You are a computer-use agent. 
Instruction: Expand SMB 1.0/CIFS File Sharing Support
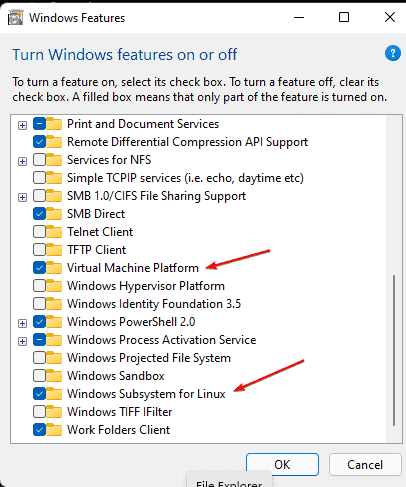[22, 197]
